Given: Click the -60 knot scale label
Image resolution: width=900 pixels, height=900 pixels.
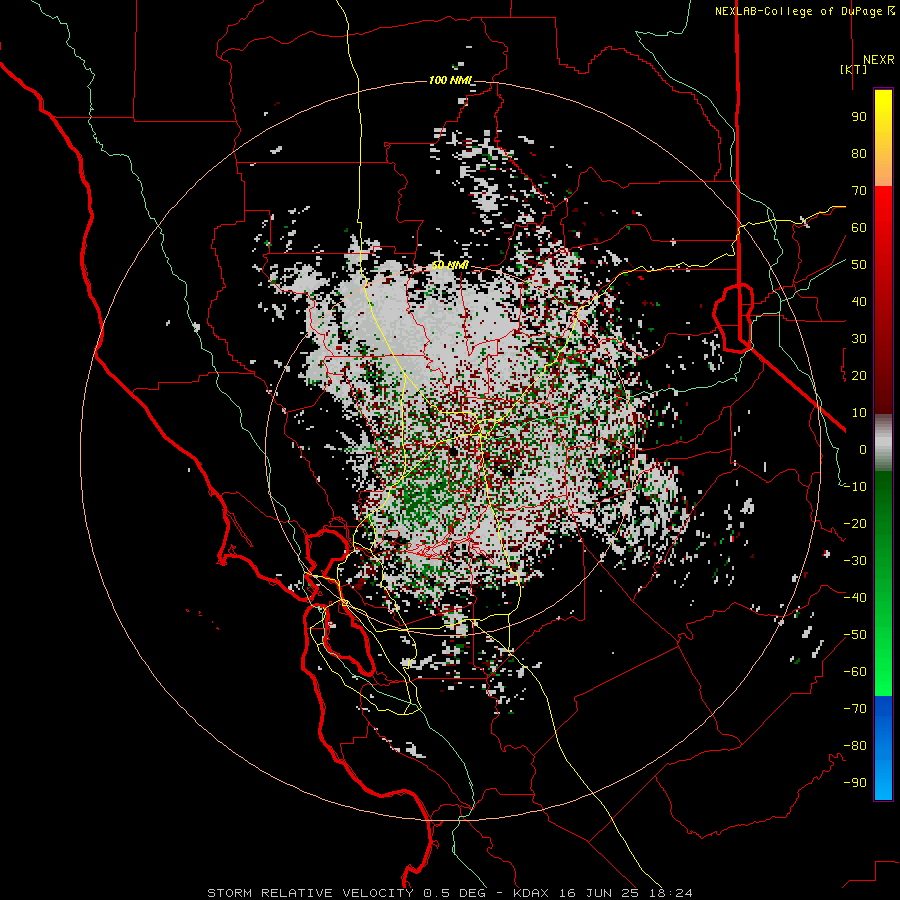Looking at the screenshot, I should click(x=856, y=672).
